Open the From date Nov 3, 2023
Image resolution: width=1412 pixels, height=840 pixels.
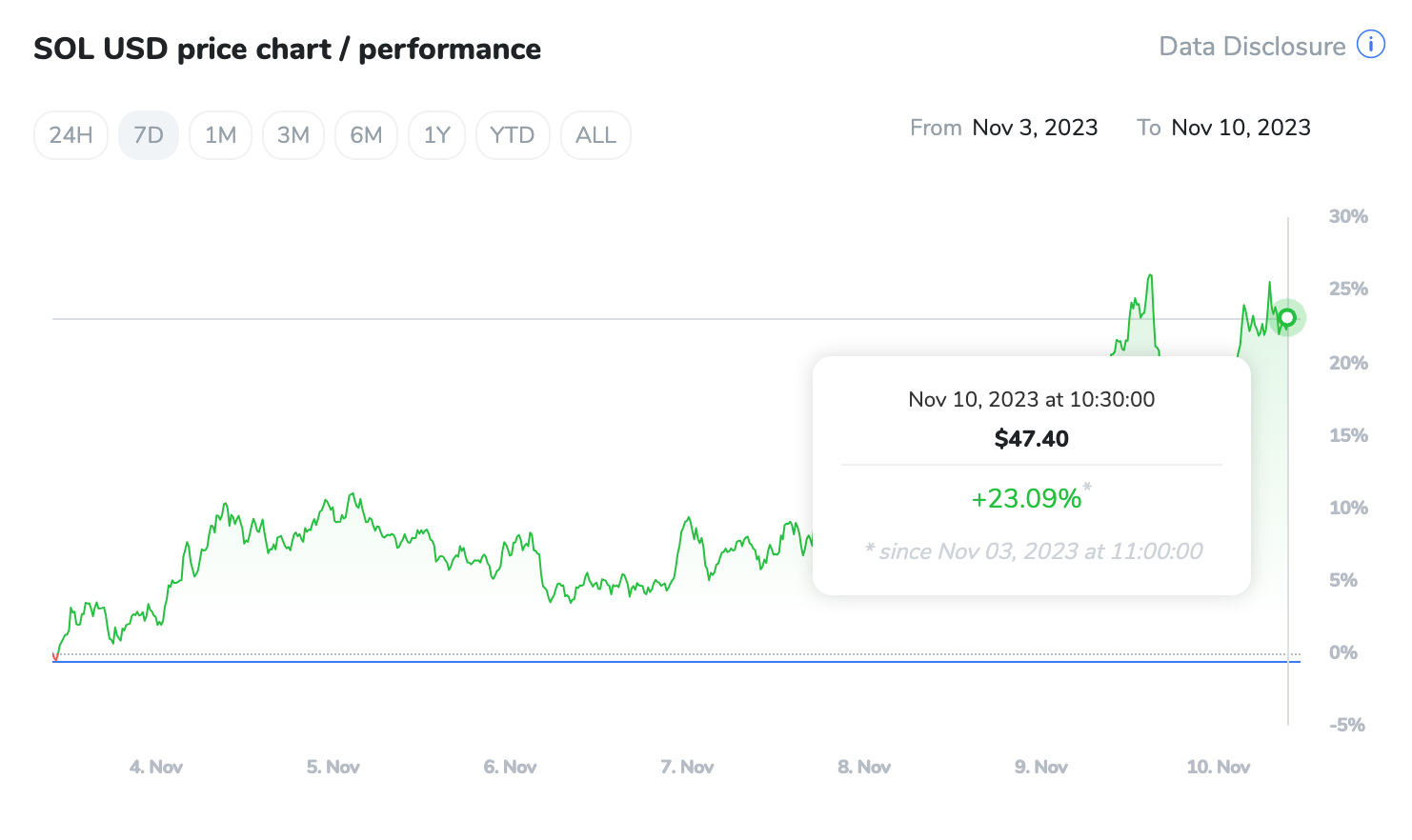pyautogui.click(x=1035, y=128)
